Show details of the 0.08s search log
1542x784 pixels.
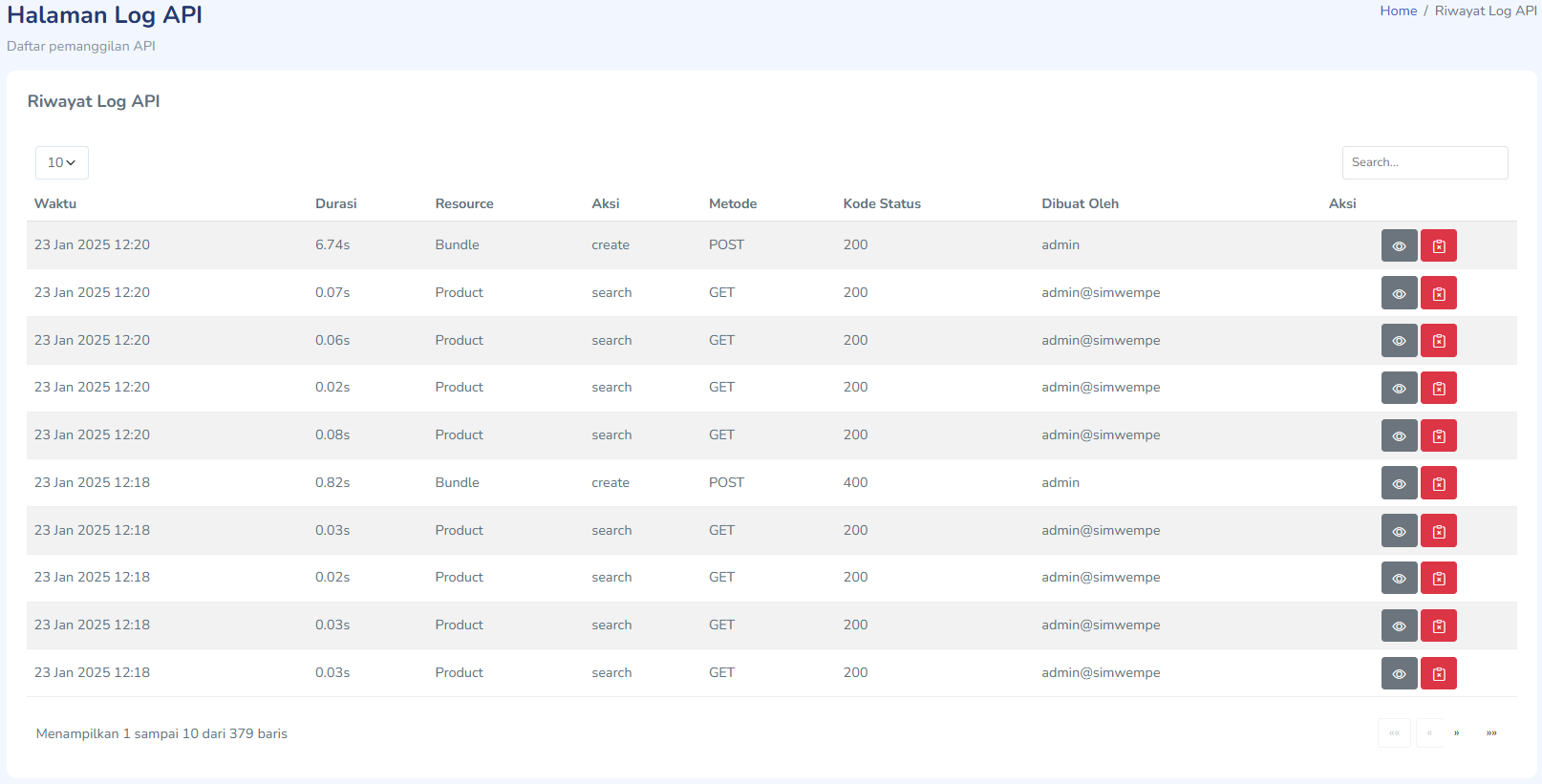(1399, 435)
